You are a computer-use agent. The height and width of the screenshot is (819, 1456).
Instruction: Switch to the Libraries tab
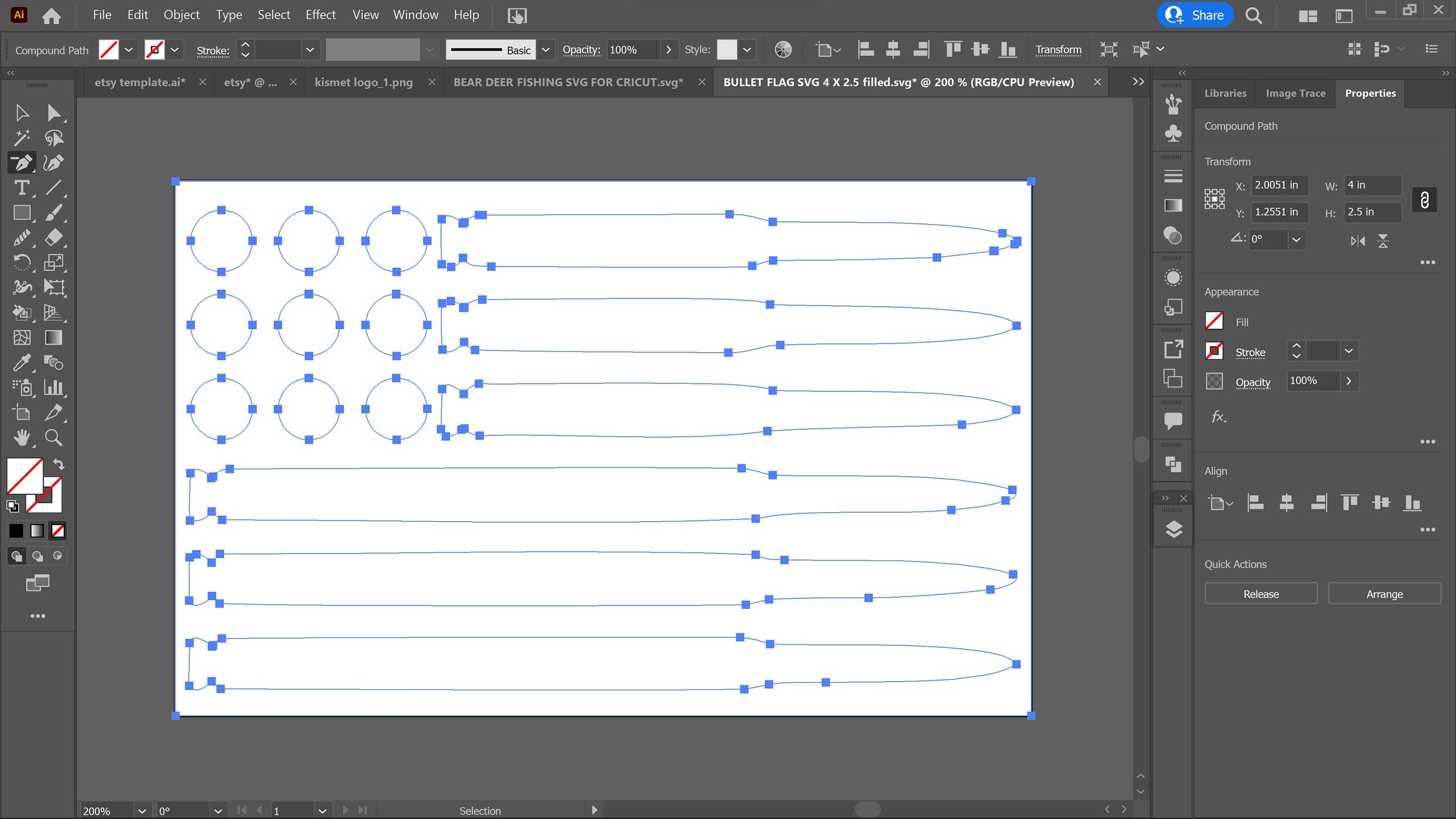pos(1225,93)
